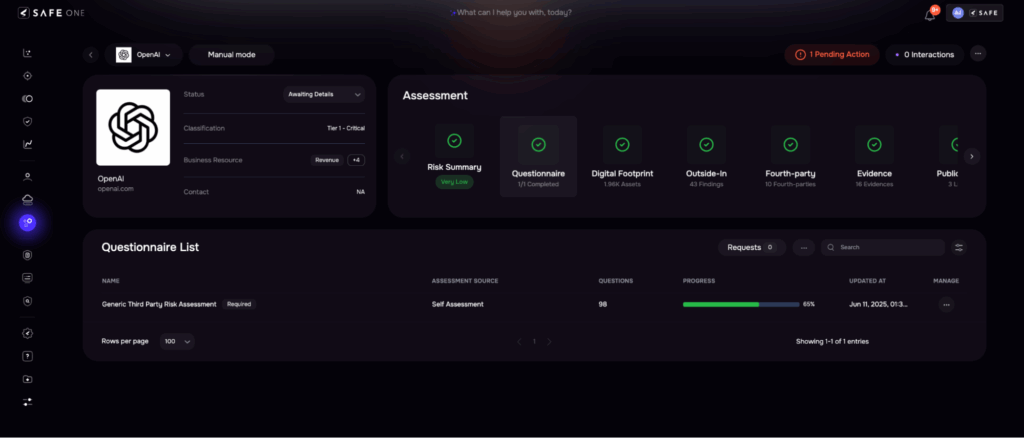This screenshot has width=1024, height=438.
Task: Open the database shield sidebar icon
Action: [x=27, y=255]
